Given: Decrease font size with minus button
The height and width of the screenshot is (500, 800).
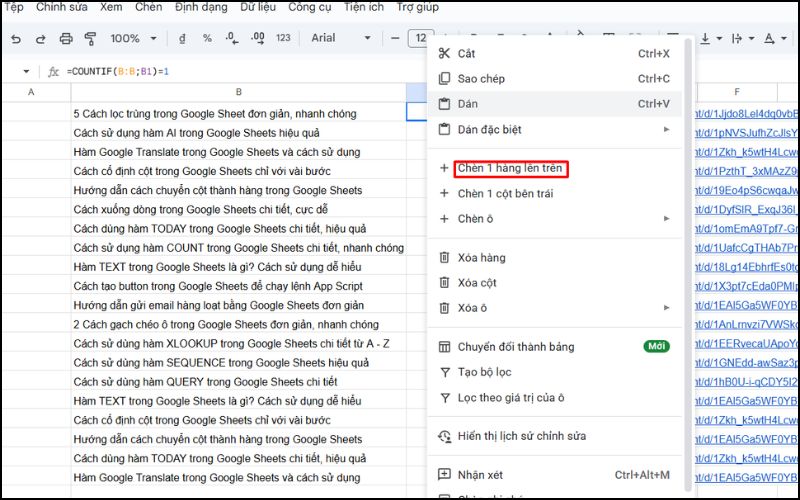Looking at the screenshot, I should click(393, 39).
